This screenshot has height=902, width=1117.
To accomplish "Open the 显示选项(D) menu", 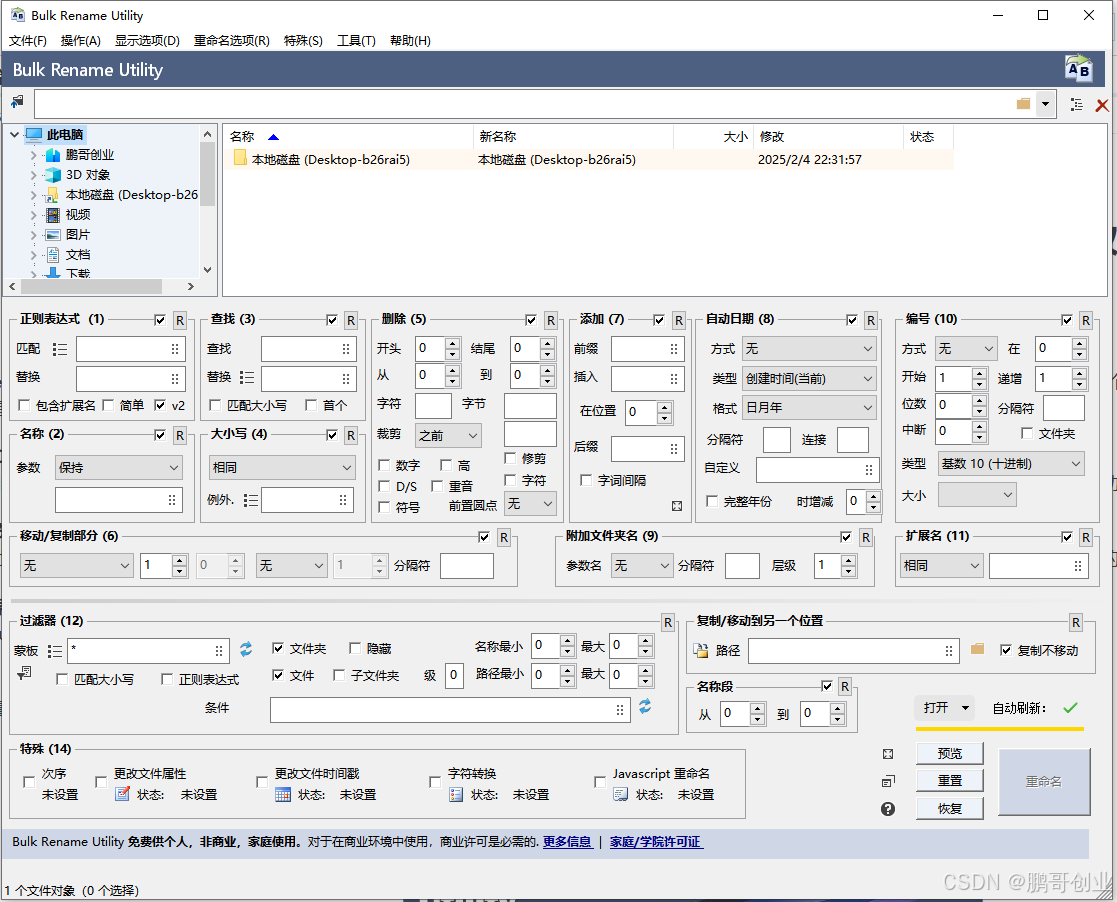I will pos(147,41).
